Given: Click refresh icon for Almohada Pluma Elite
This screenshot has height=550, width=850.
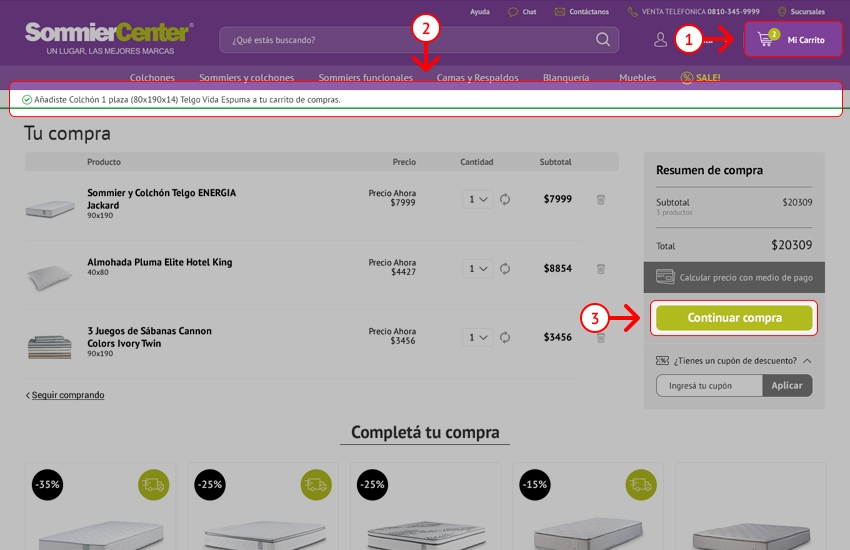Looking at the screenshot, I should (505, 268).
